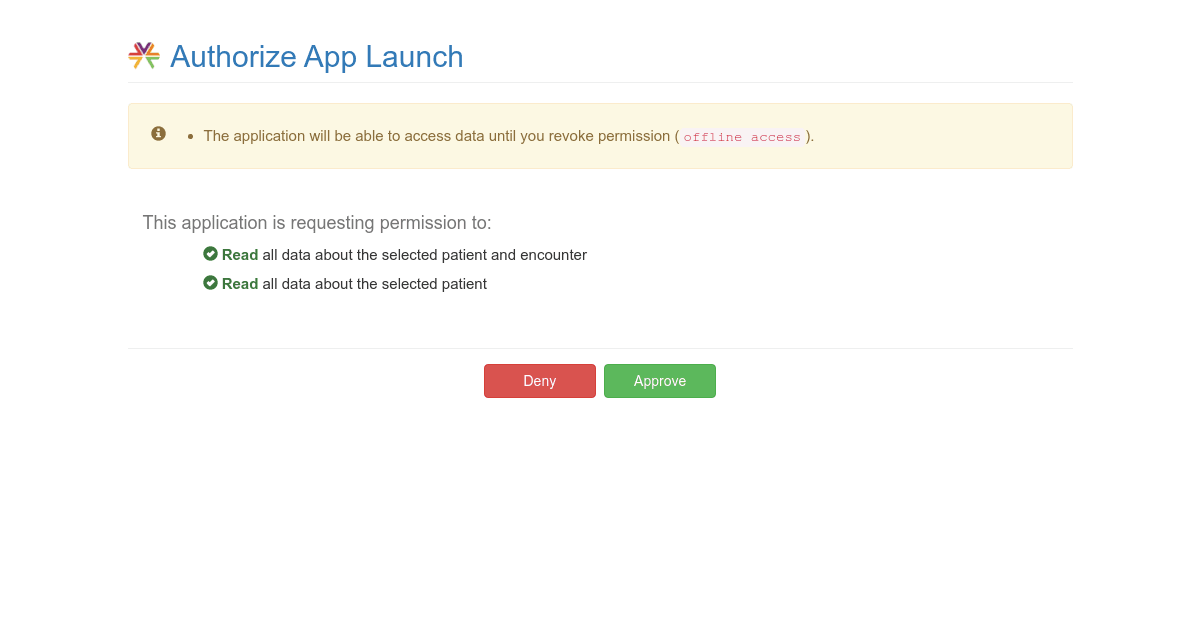Click the "This application is requesting permission to:" heading

pyautogui.click(x=317, y=223)
